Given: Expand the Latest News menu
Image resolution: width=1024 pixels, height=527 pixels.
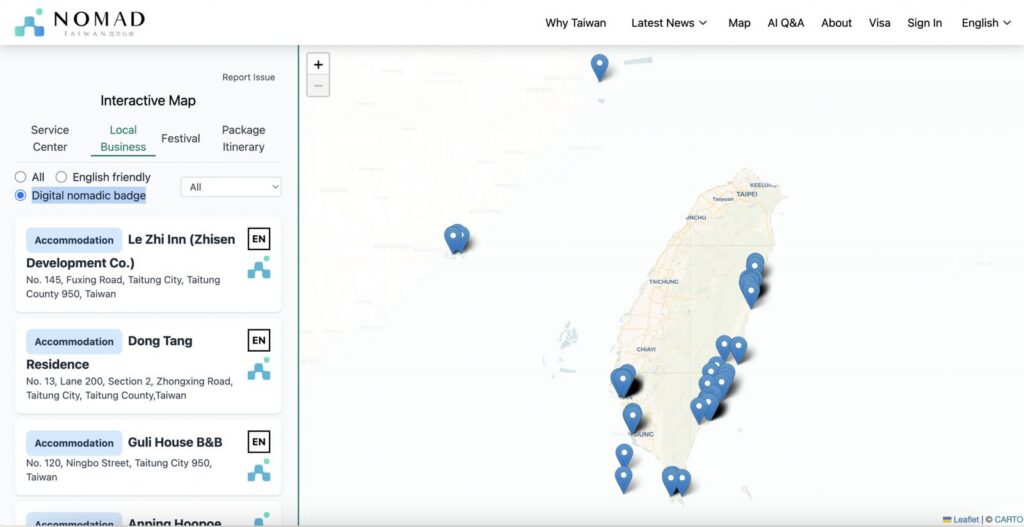Looking at the screenshot, I should pos(669,23).
